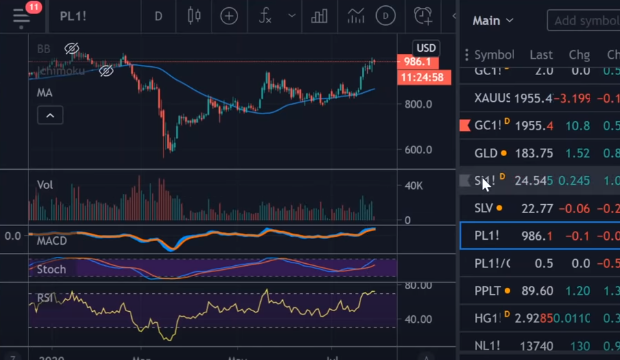This screenshot has width=620, height=360.
Task: Select the Vol indicator label
Action: [x=45, y=185]
